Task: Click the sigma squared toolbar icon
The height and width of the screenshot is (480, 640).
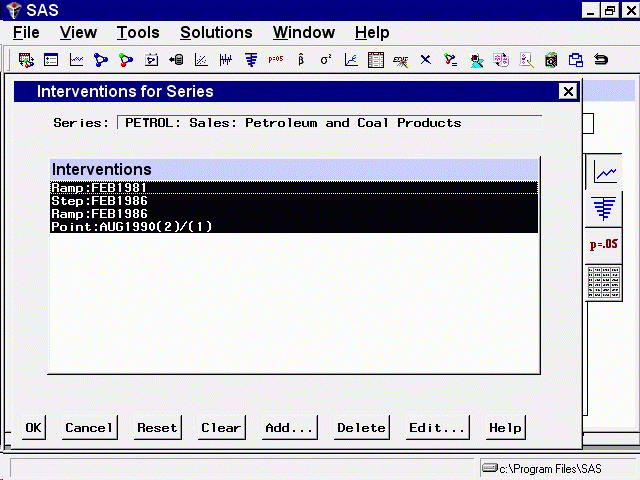Action: (326, 60)
